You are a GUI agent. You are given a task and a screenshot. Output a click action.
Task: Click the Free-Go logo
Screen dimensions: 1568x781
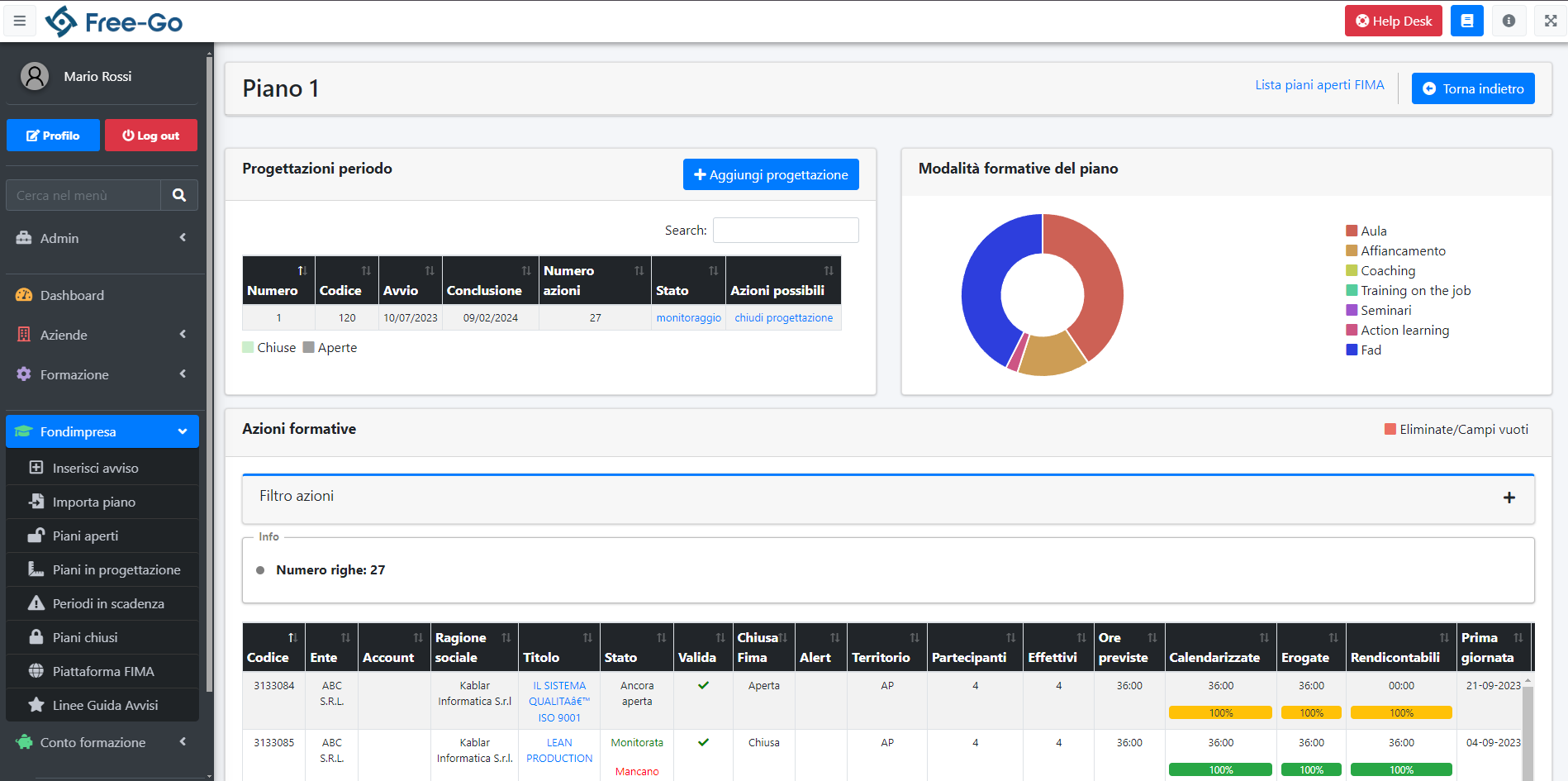click(114, 21)
